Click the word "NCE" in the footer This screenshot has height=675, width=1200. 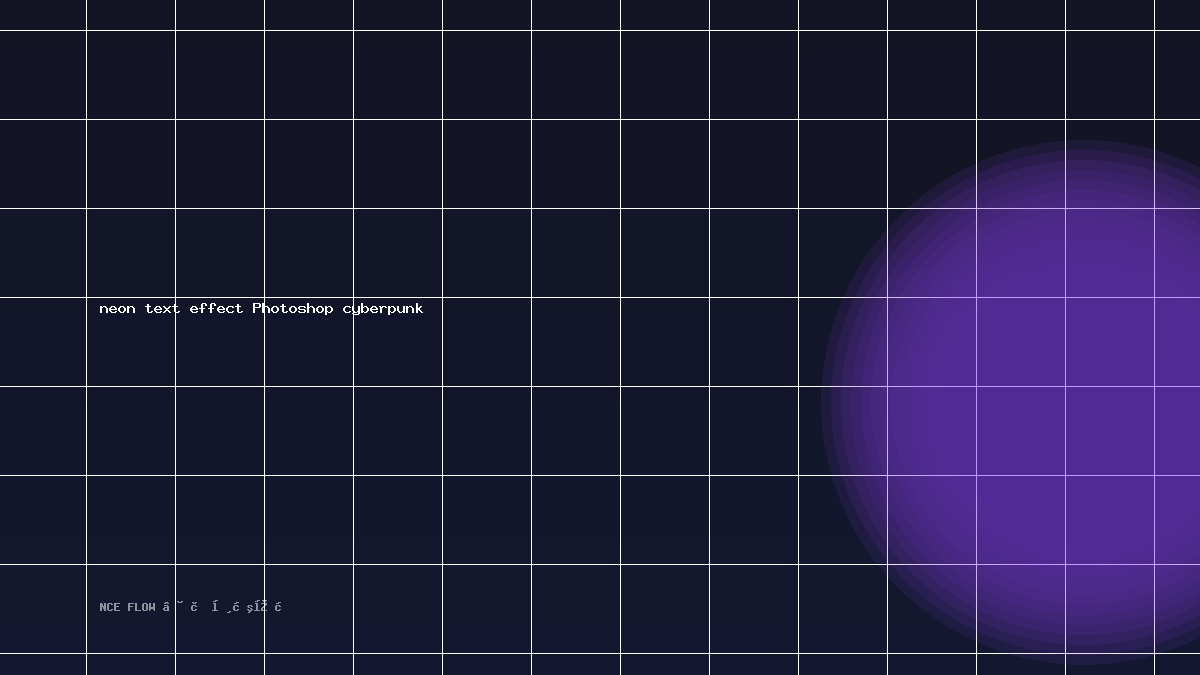click(110, 607)
